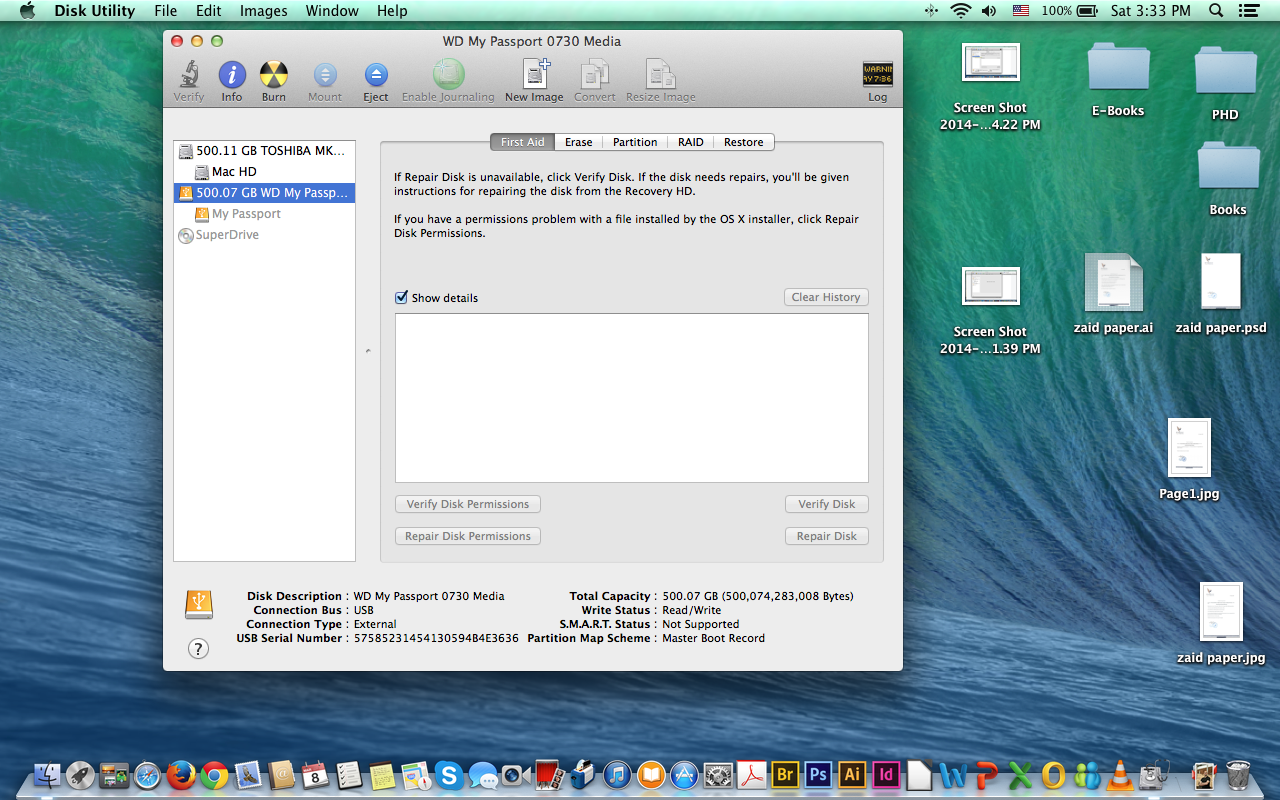Open the Help question mark button
This screenshot has width=1280, height=800.
click(x=199, y=649)
